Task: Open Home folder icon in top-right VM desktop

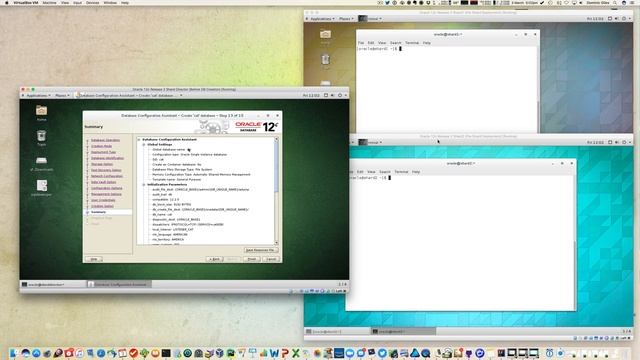Action: pos(325,34)
